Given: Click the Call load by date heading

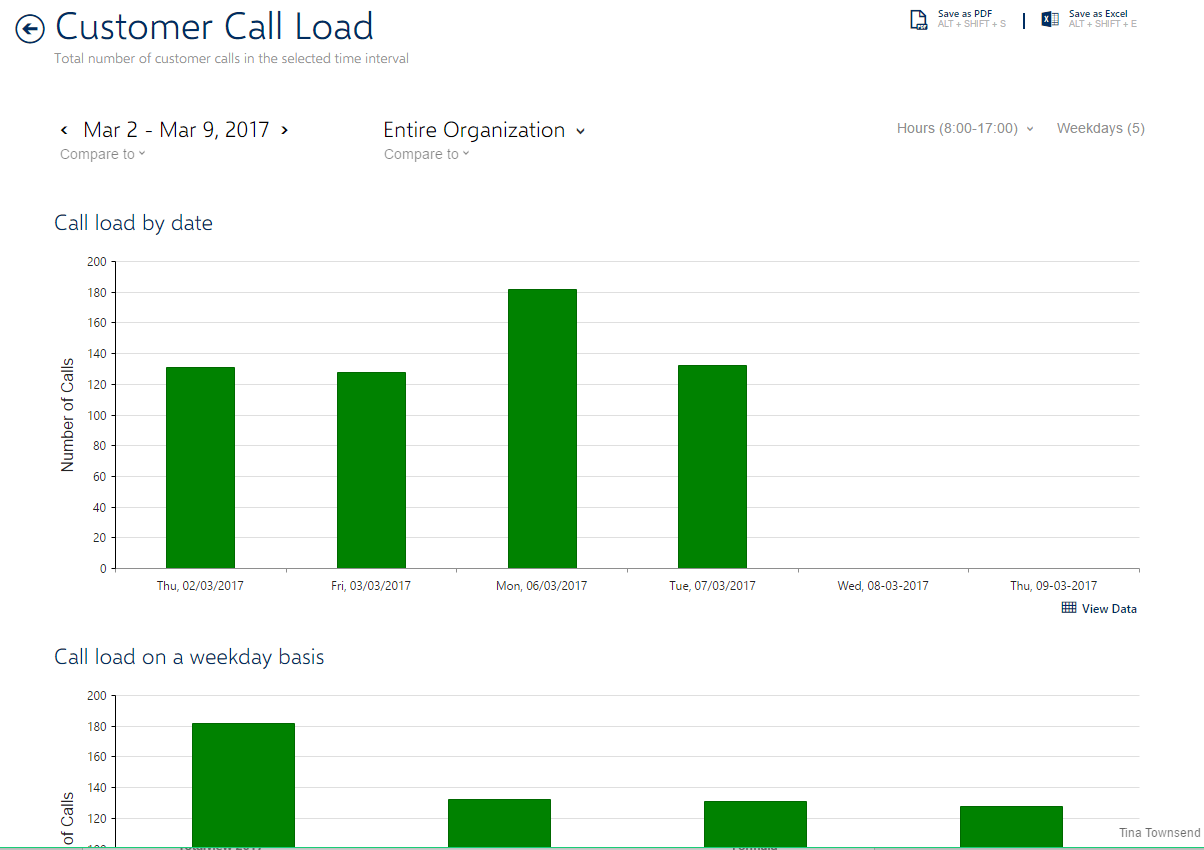Looking at the screenshot, I should (133, 223).
